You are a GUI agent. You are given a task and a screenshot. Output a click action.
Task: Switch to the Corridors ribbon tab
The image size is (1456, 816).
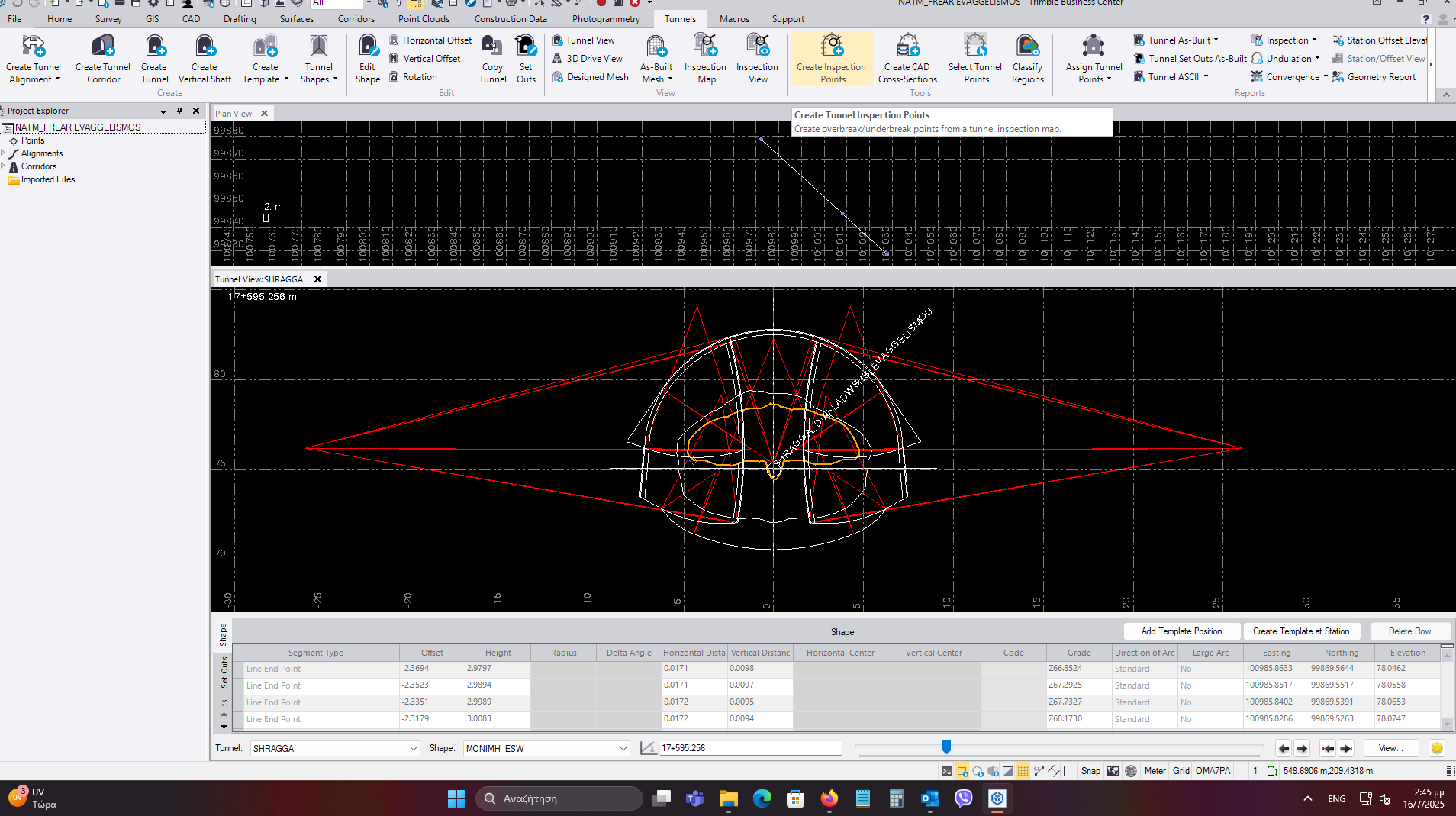tap(356, 19)
